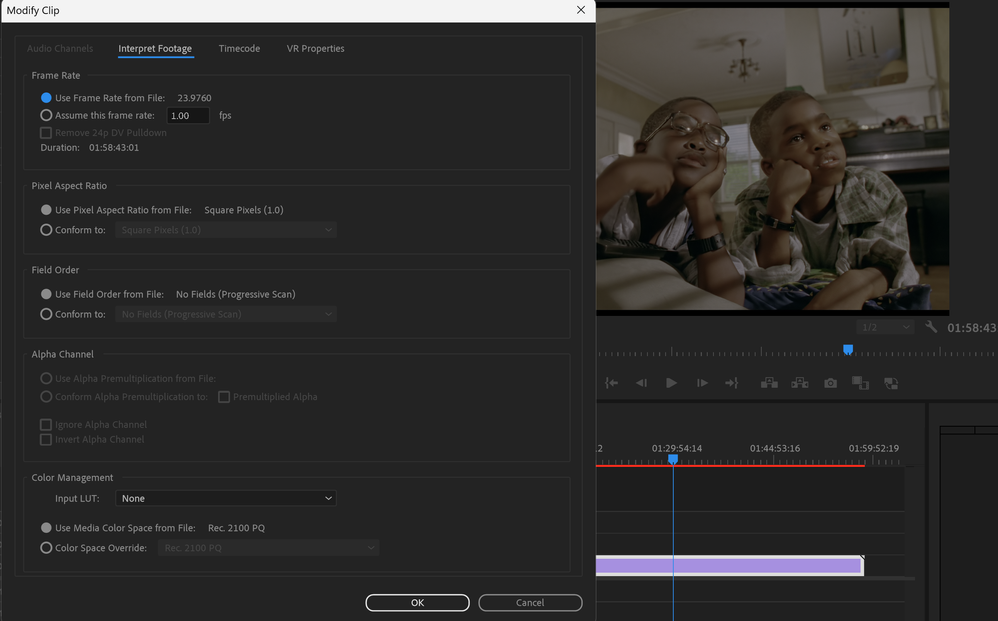Click the Lift edit icon
This screenshot has width=998, height=621.
(x=769, y=383)
